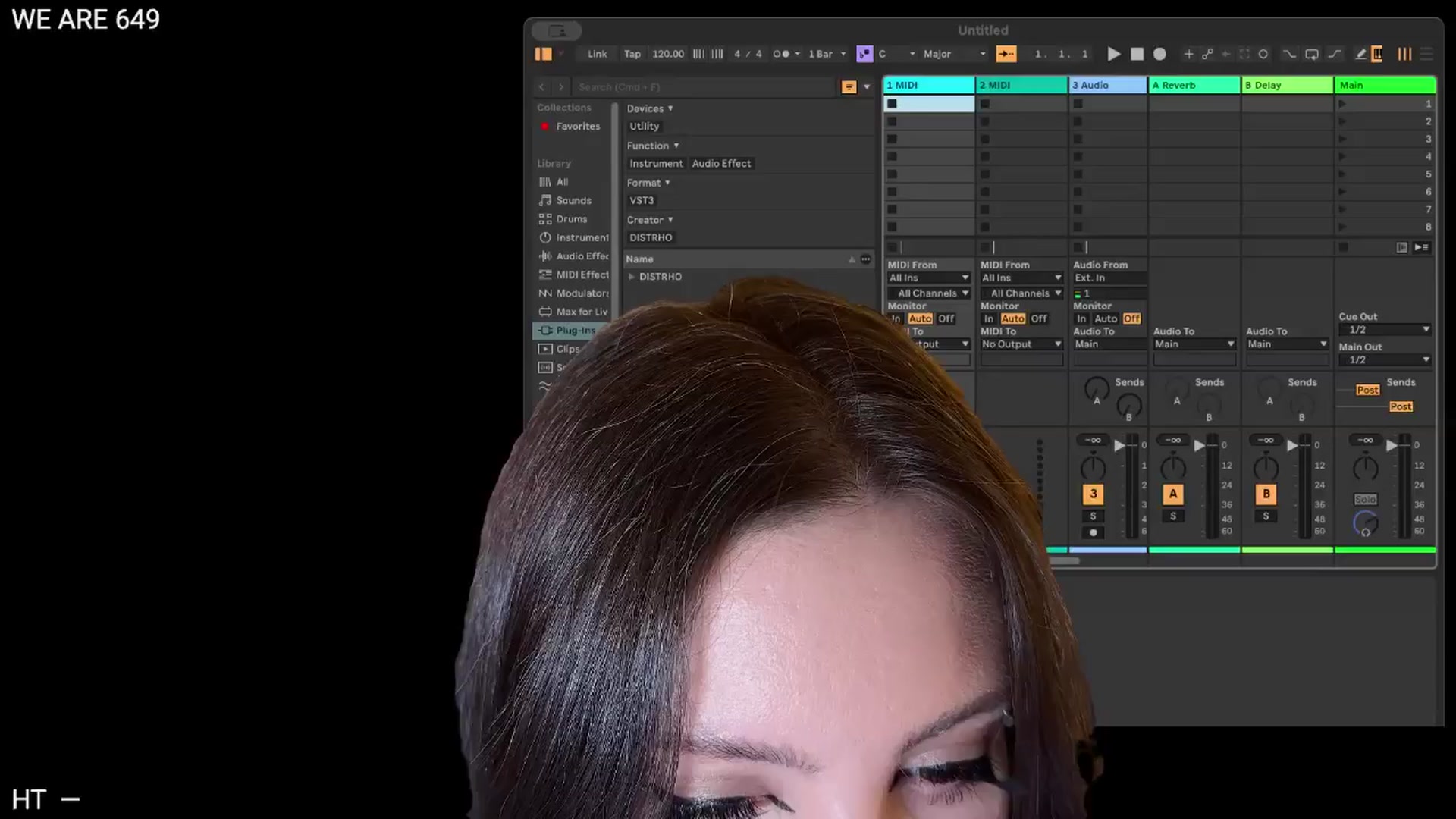1456x819 pixels.
Task: Toggle the orange browser filter icon
Action: [849, 87]
